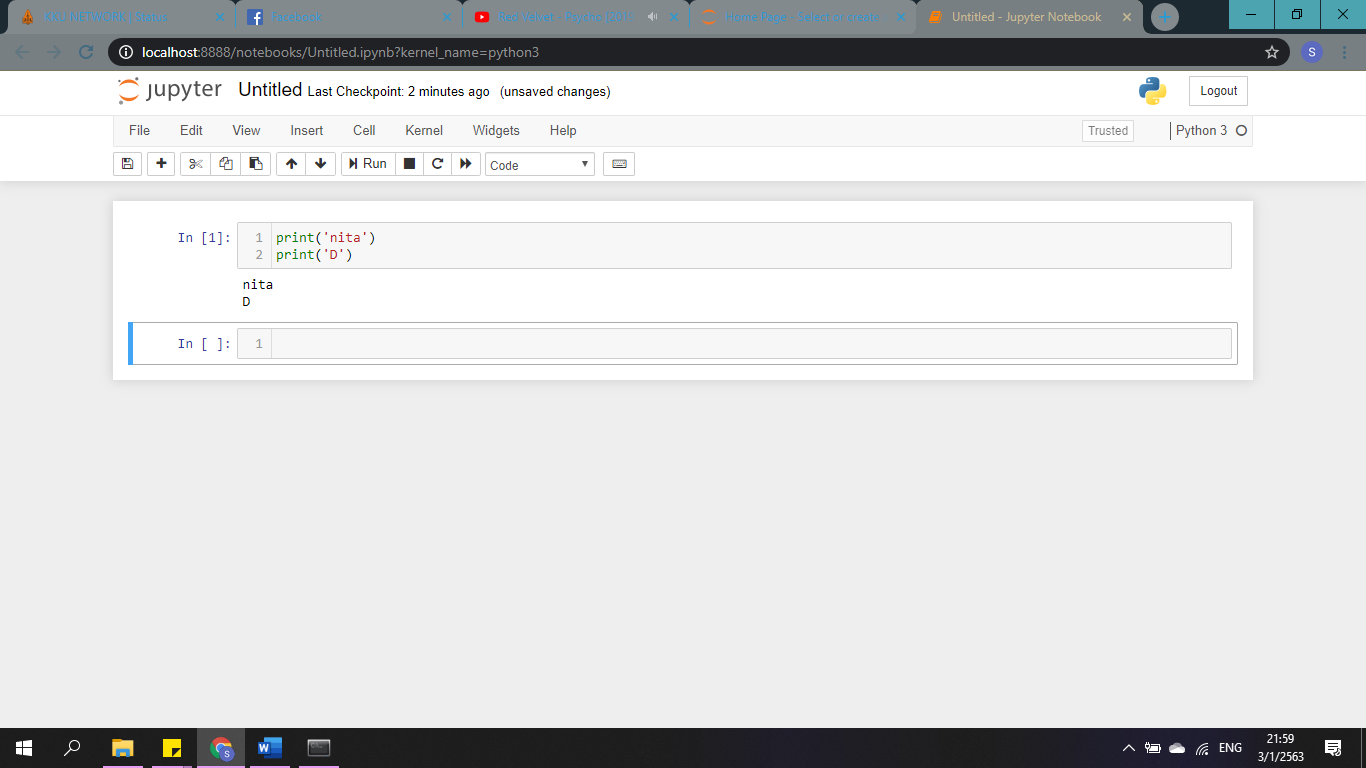
Task: Bookmark this page star icon
Action: point(1271,52)
